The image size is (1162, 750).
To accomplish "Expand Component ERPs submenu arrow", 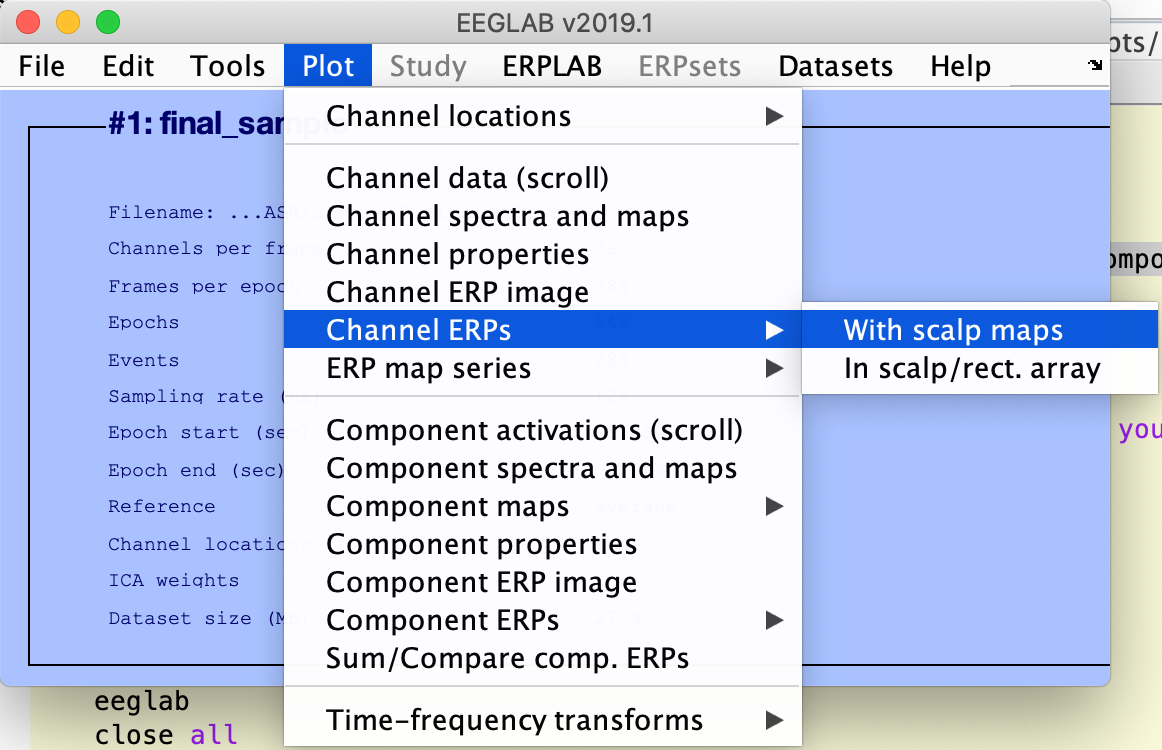I will [x=774, y=620].
